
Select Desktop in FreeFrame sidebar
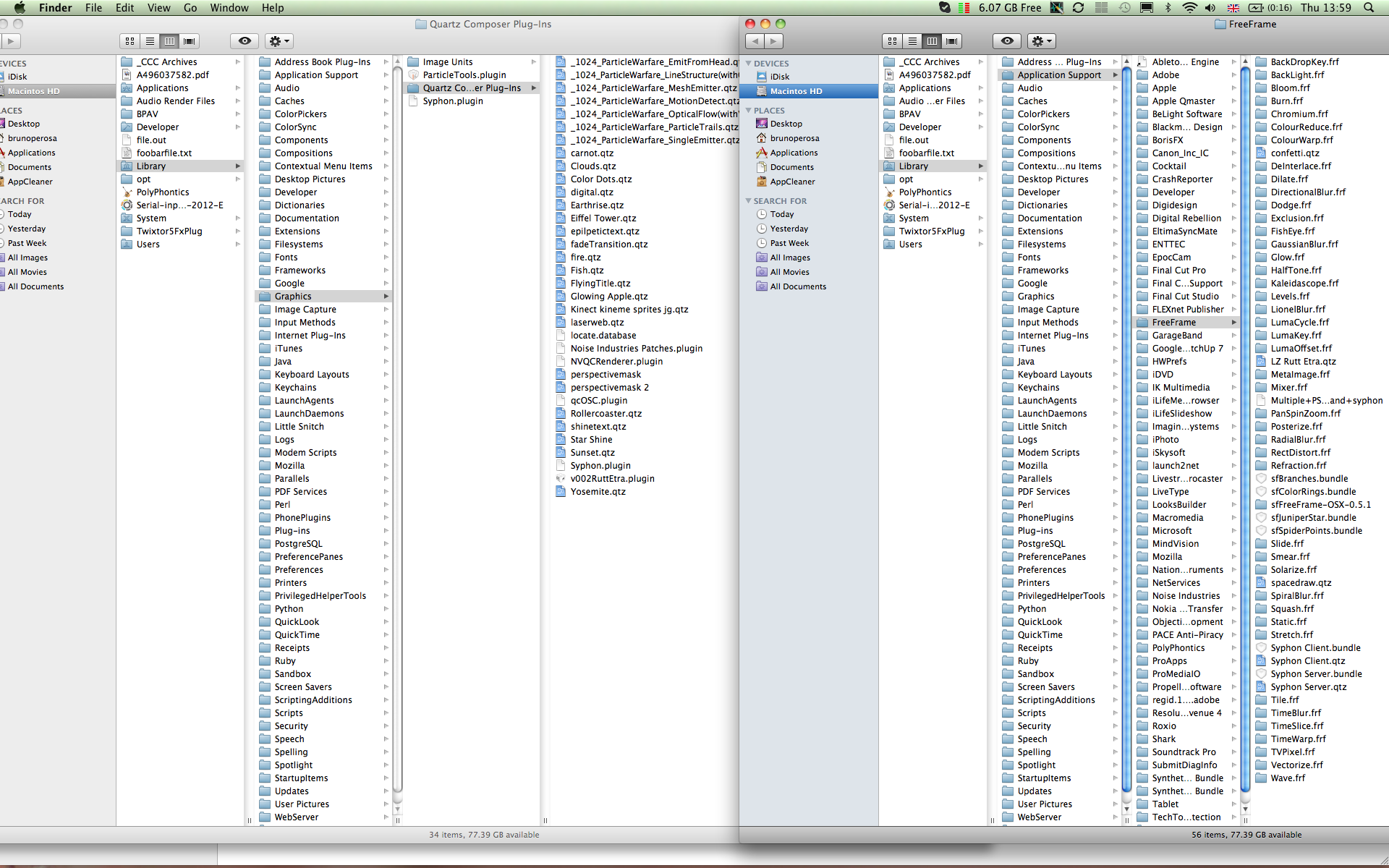pos(808,124)
